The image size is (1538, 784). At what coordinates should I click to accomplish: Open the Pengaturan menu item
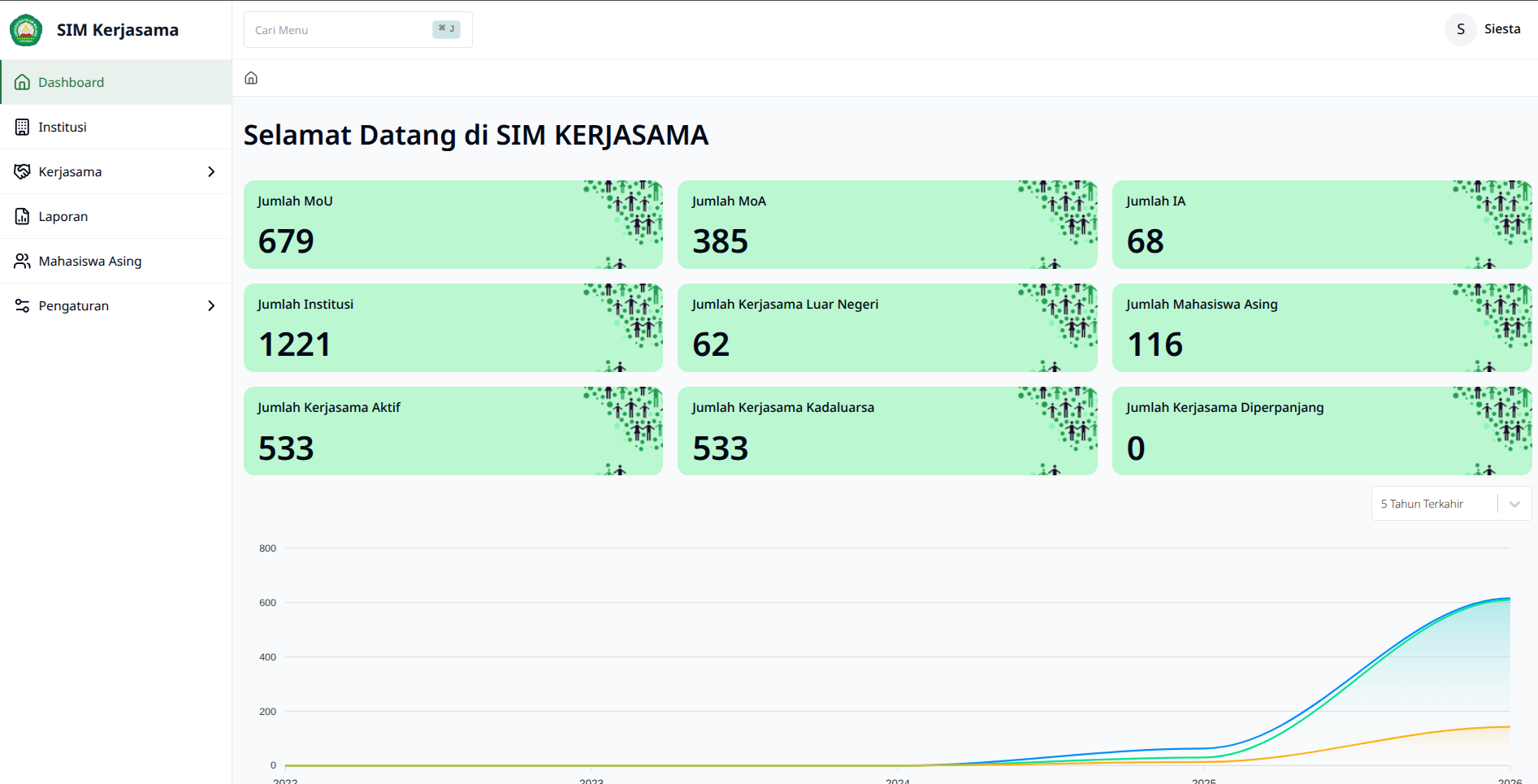(115, 305)
